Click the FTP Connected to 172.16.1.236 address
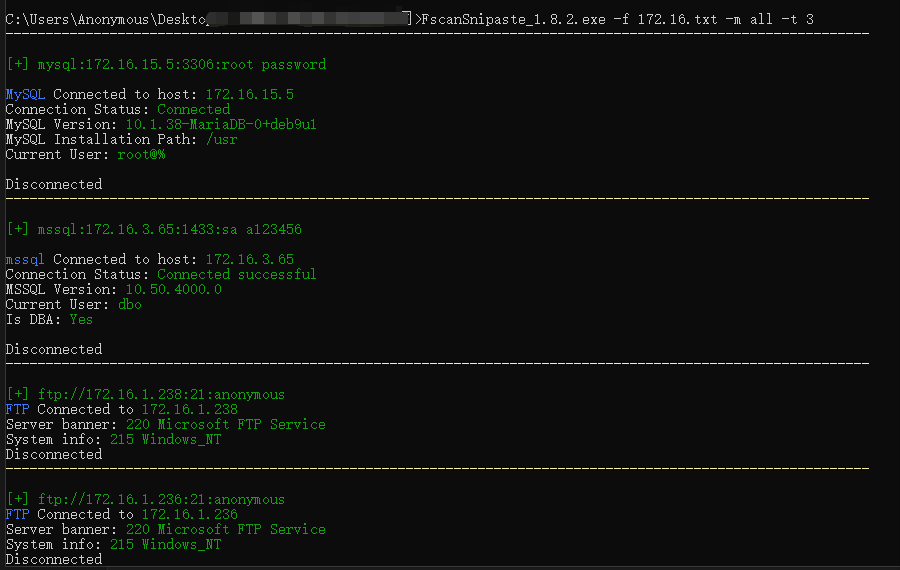Image resolution: width=900 pixels, height=570 pixels. coord(189,514)
